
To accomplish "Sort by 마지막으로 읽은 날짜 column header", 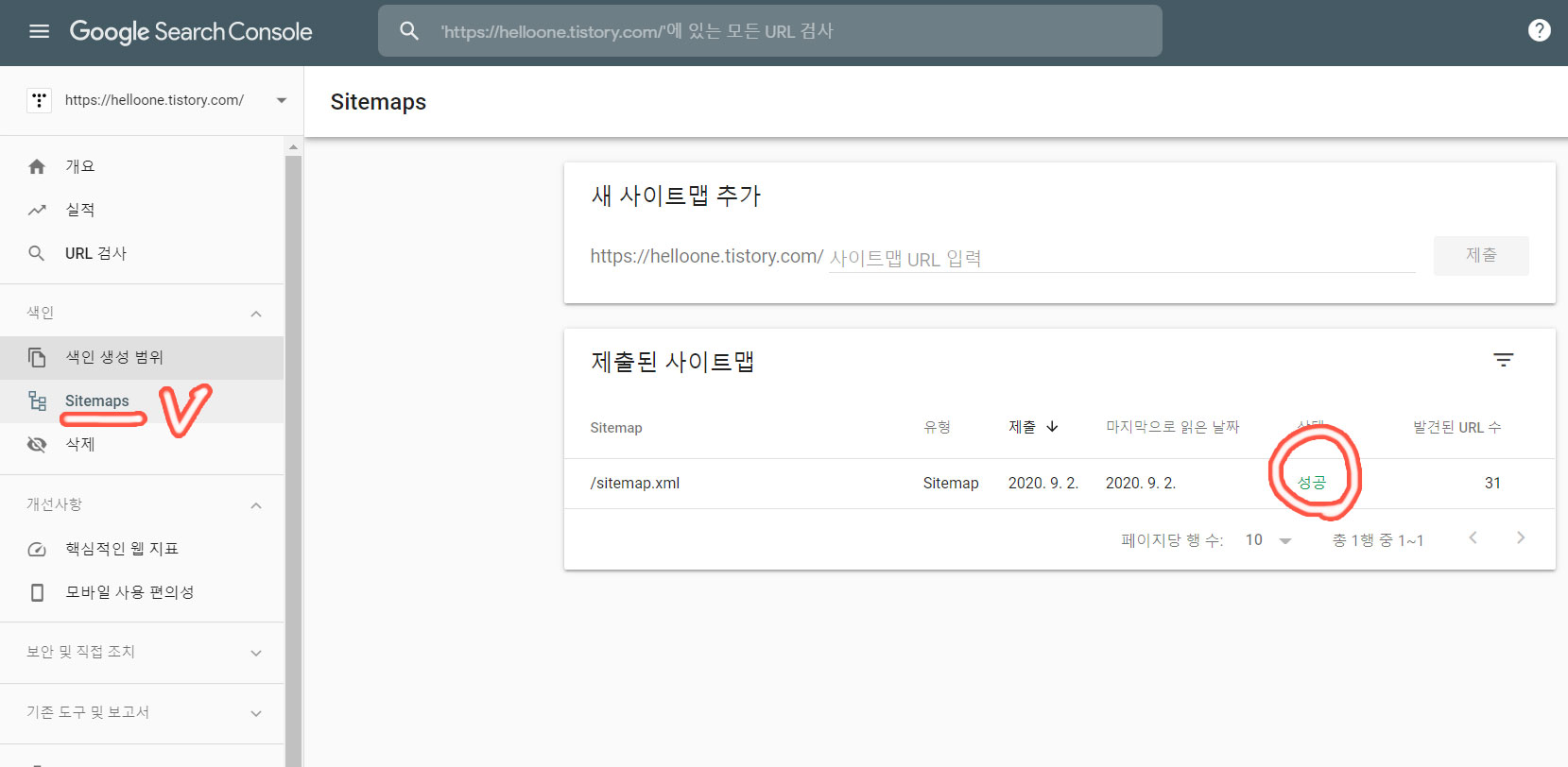I will [x=1173, y=427].
